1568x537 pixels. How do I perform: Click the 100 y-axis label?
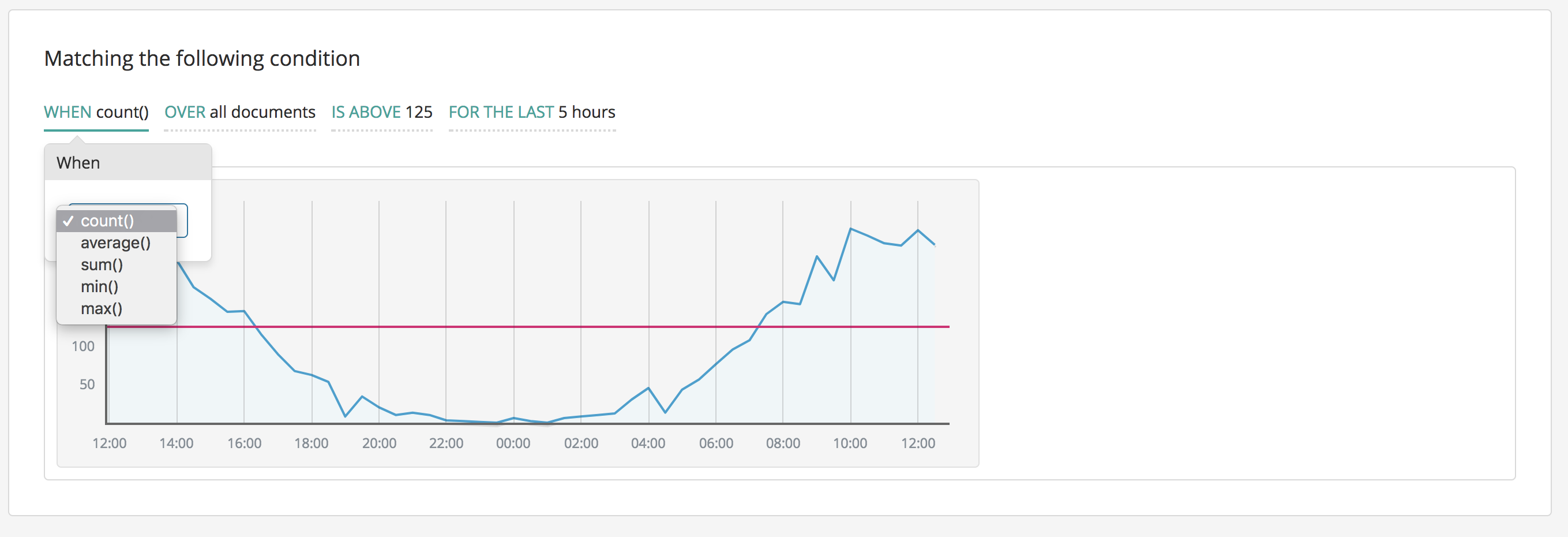pyautogui.click(x=82, y=346)
